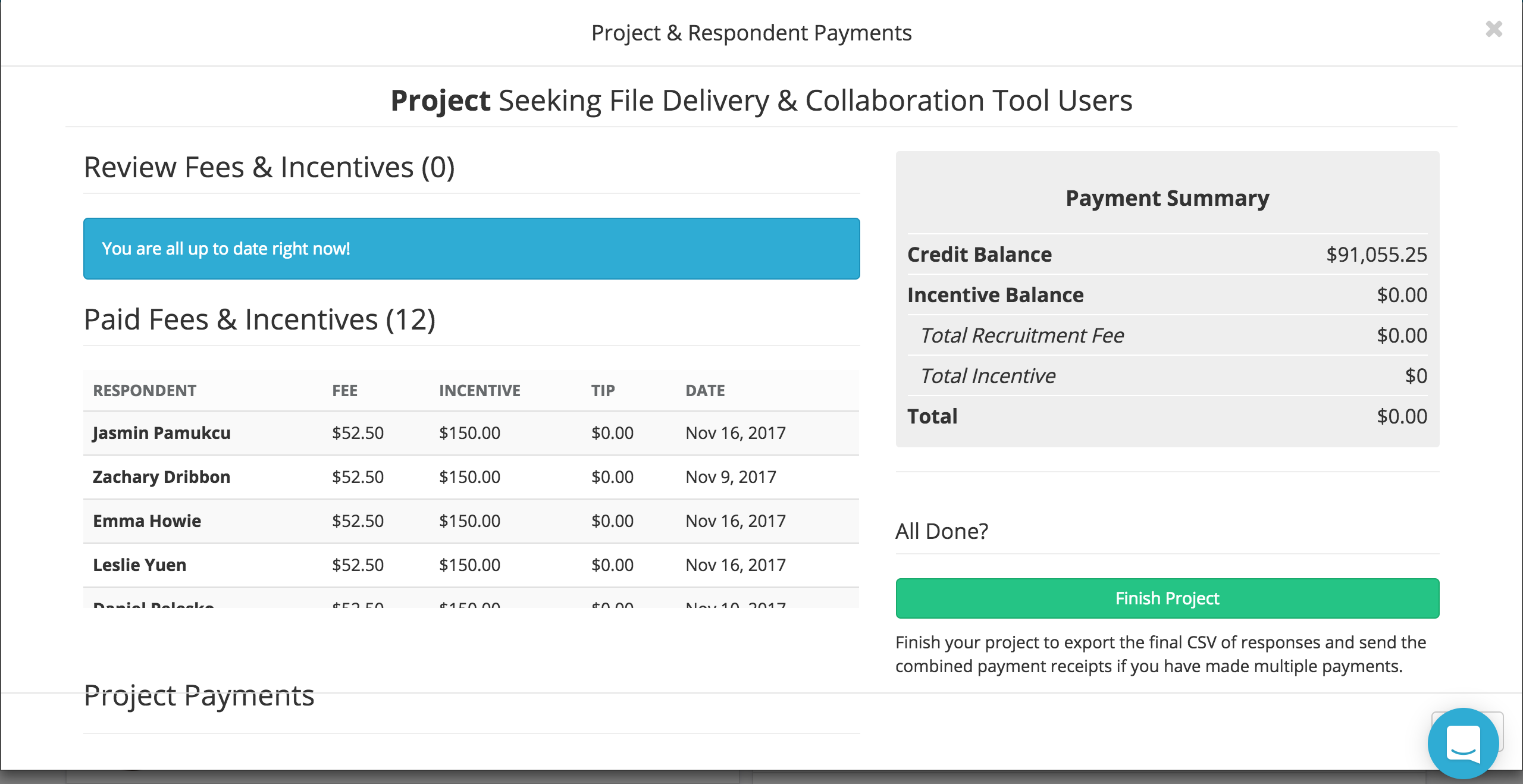This screenshot has height=784, width=1523.
Task: Open the chat support bubble icon
Action: click(x=1462, y=743)
